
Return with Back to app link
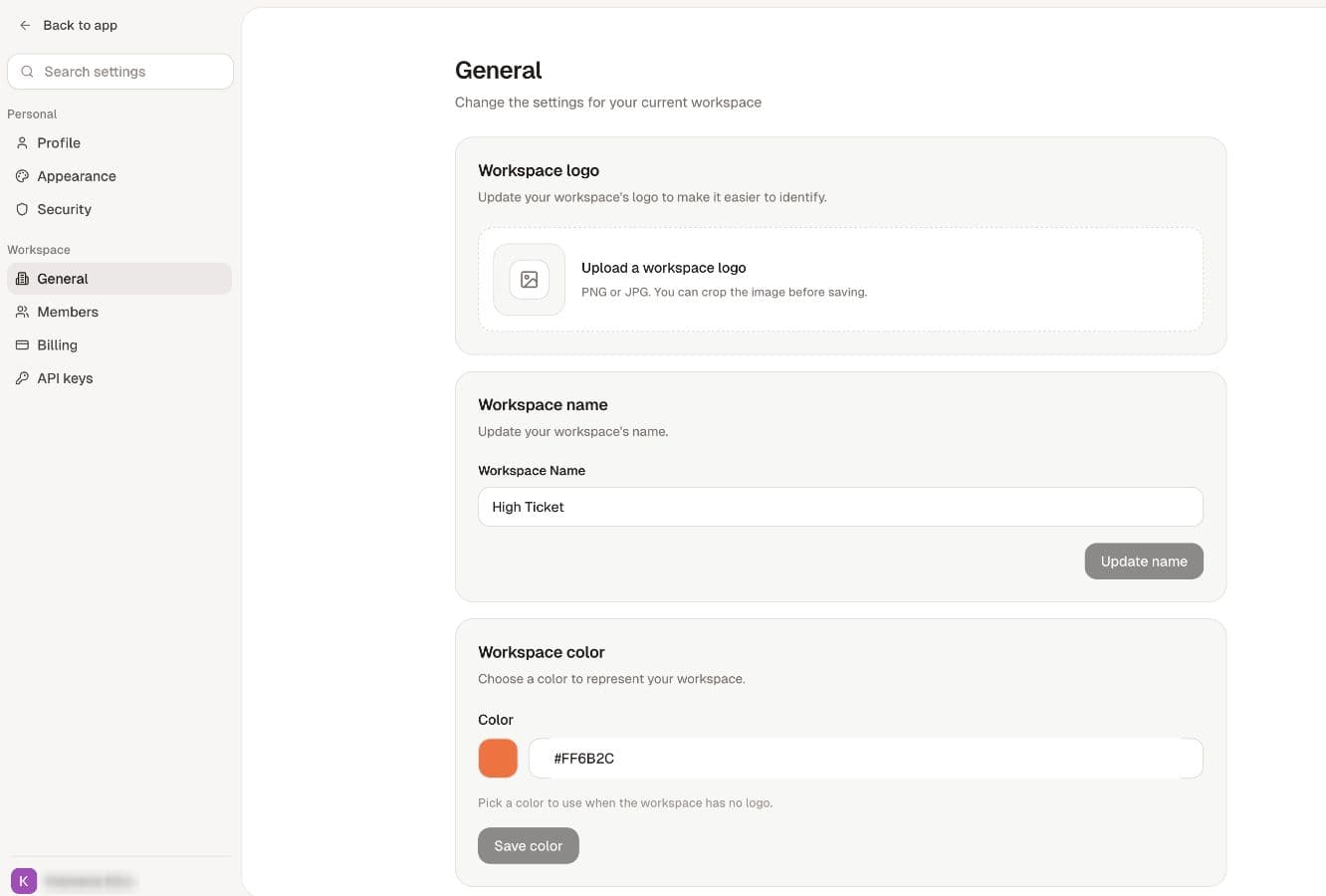(x=69, y=25)
